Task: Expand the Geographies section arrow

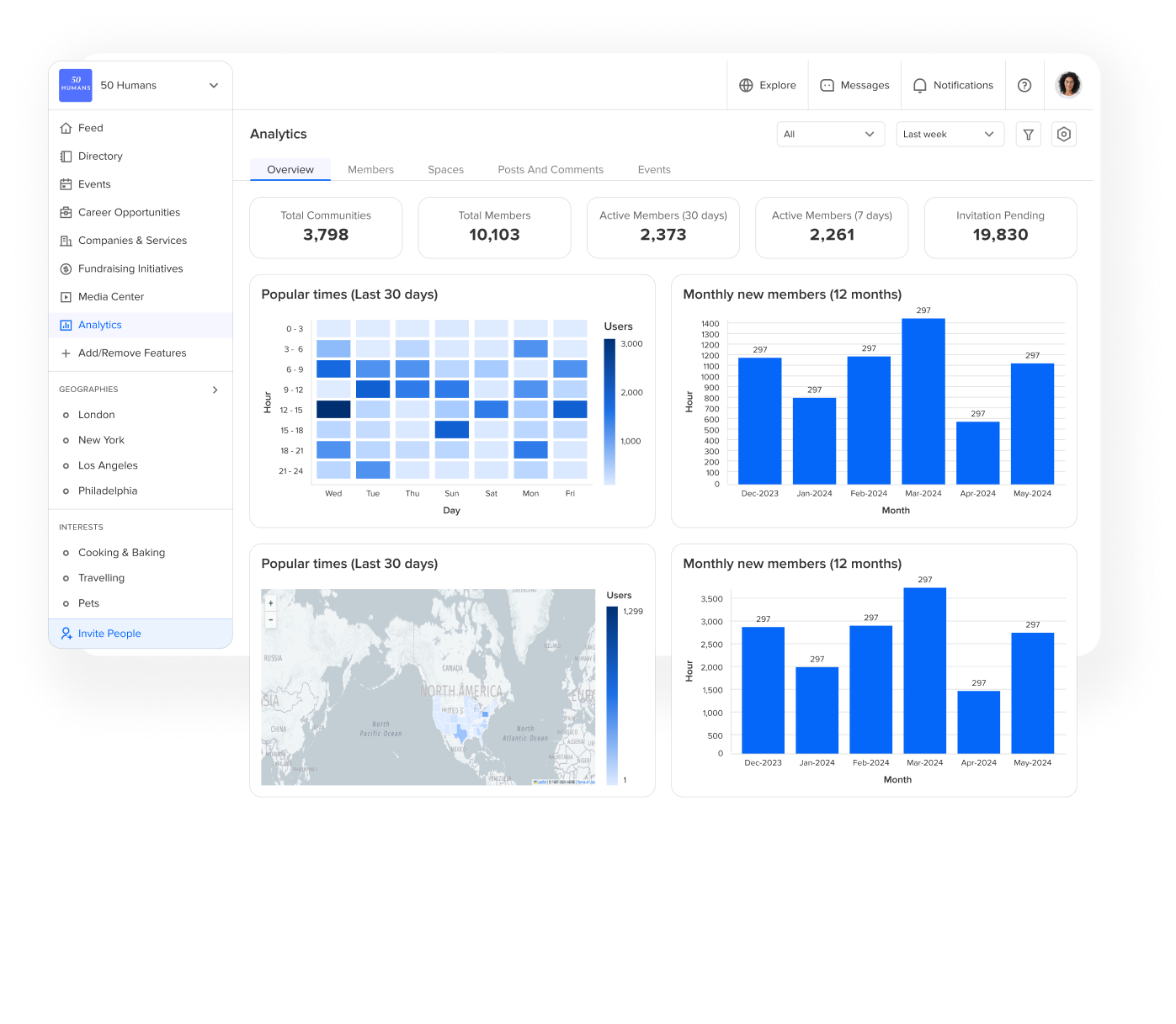Action: click(x=216, y=390)
